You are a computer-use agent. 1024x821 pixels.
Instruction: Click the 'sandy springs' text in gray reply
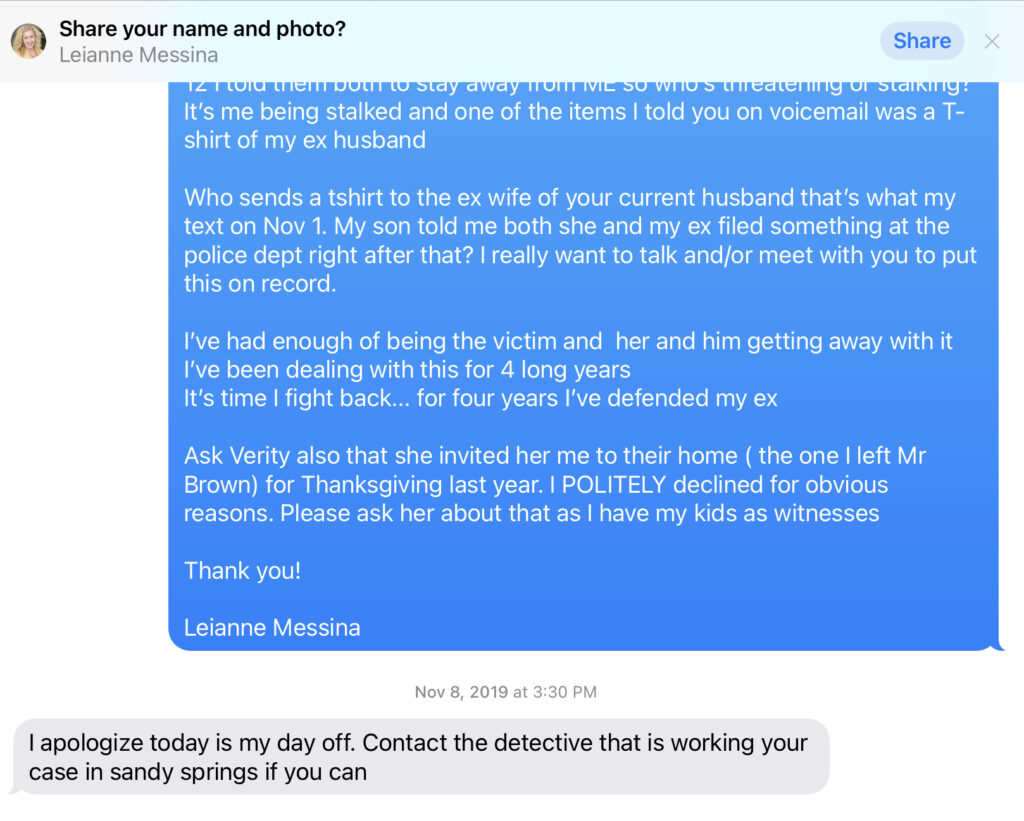click(184, 772)
